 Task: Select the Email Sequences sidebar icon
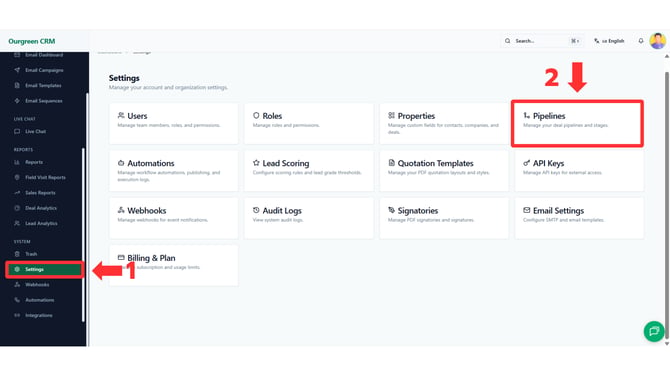[17, 101]
